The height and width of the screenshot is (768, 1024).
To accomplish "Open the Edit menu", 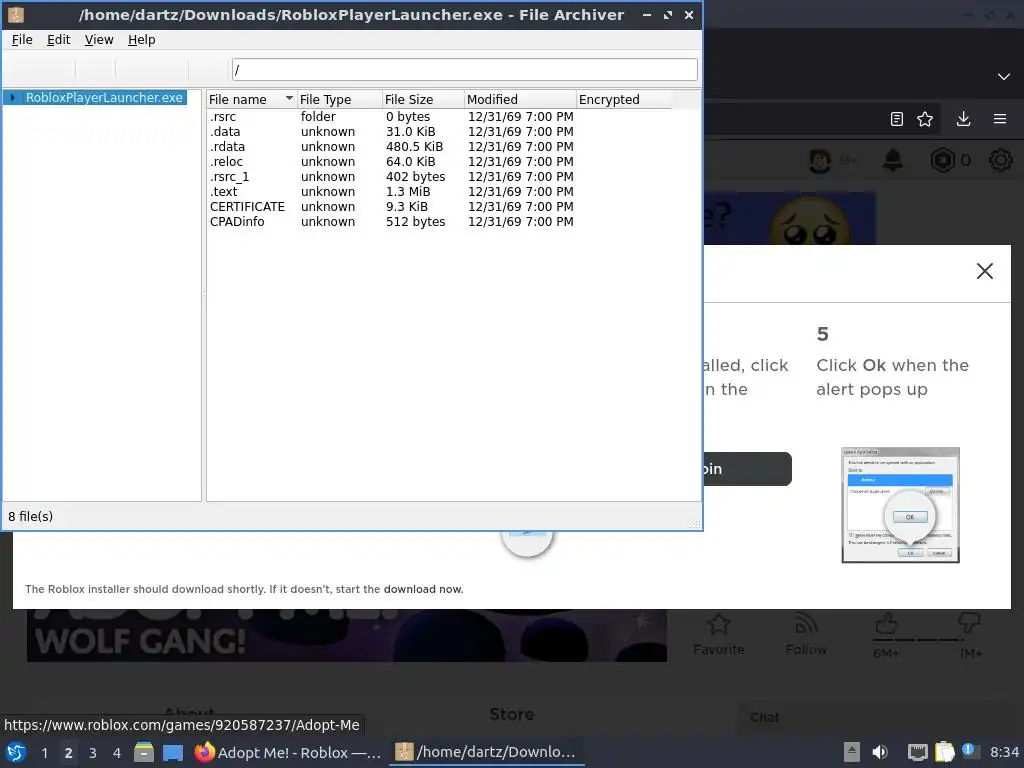I will 58,40.
